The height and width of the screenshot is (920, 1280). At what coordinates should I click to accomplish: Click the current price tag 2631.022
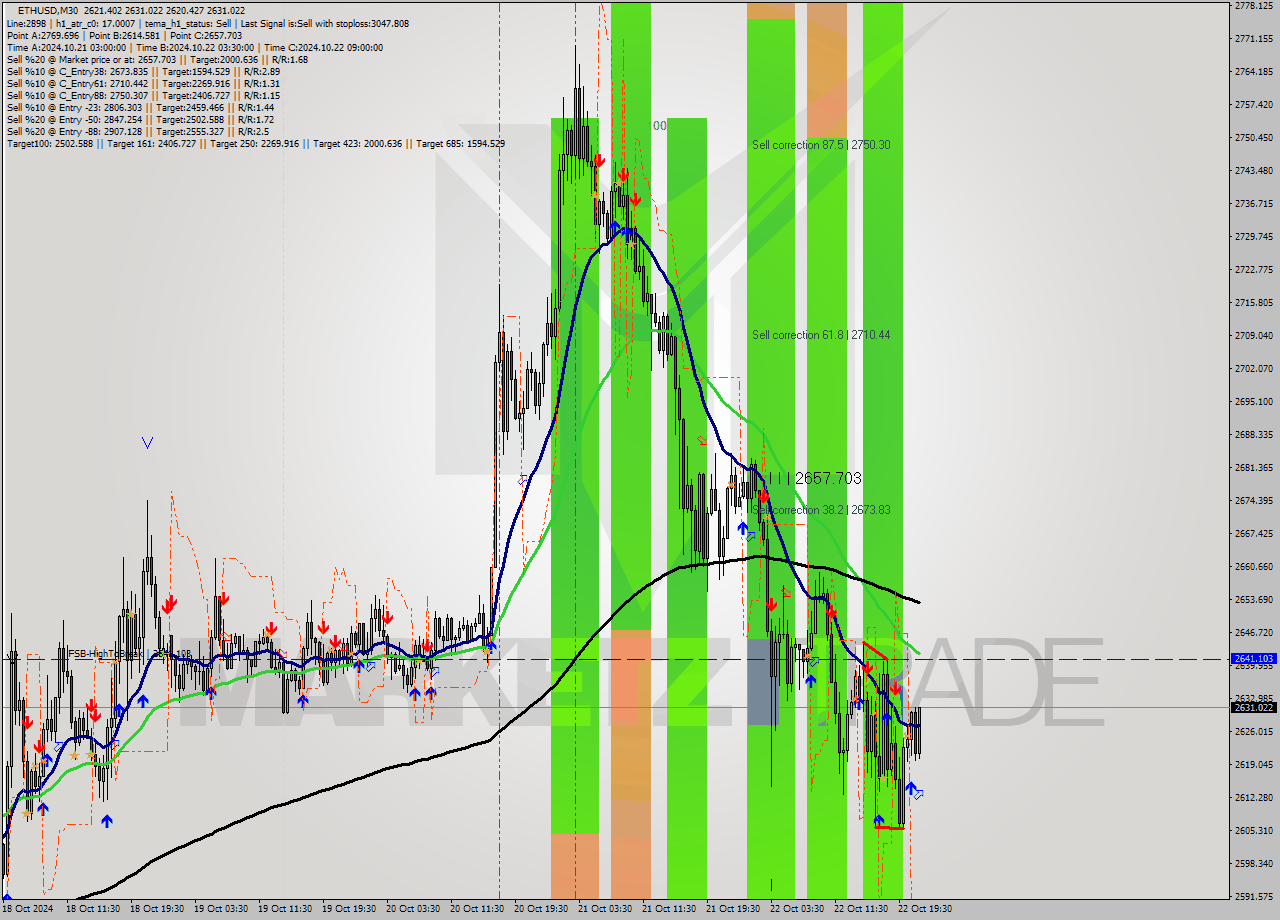click(1253, 707)
